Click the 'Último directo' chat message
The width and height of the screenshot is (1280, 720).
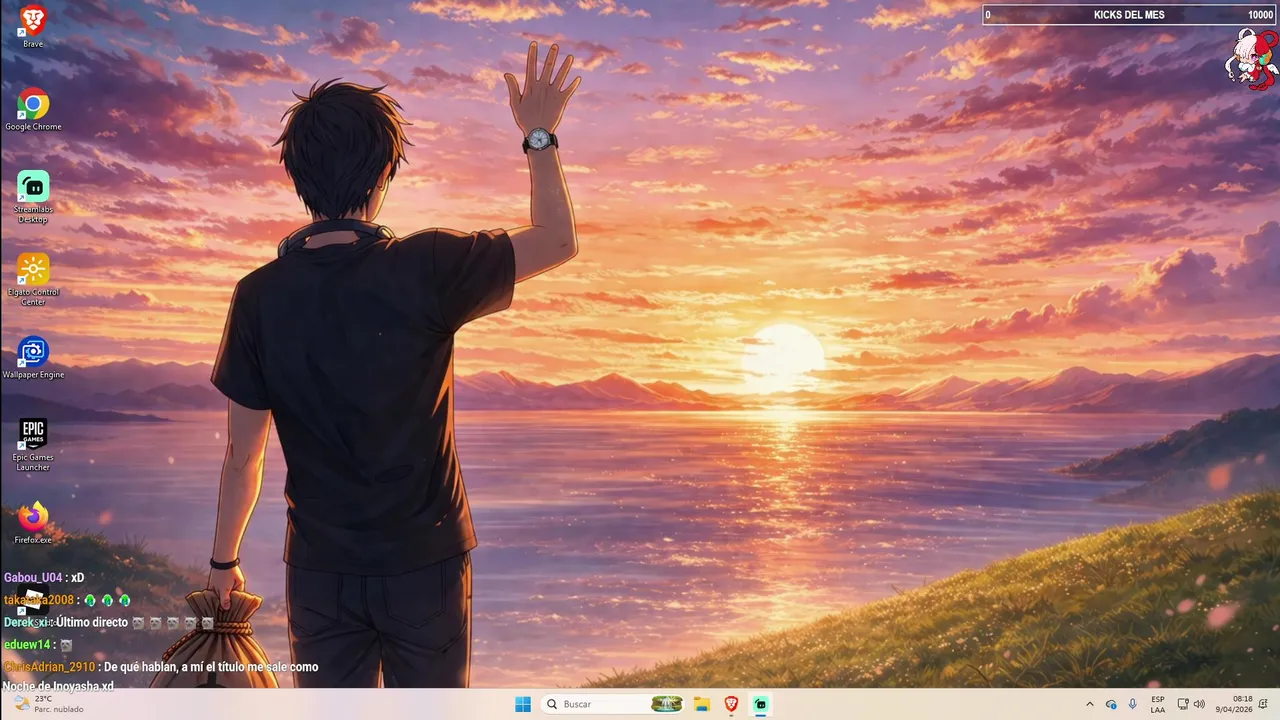click(92, 622)
